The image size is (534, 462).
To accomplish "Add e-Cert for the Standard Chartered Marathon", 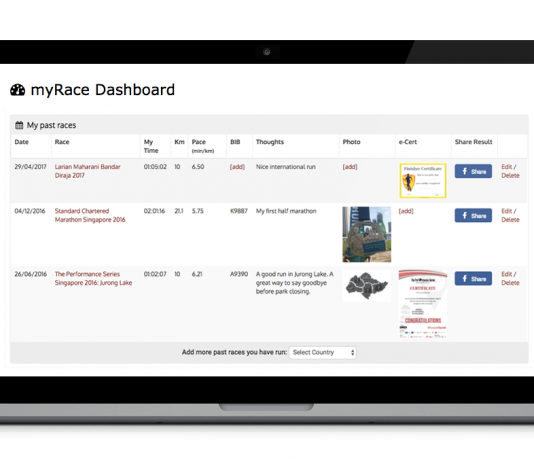I will coord(406,211).
